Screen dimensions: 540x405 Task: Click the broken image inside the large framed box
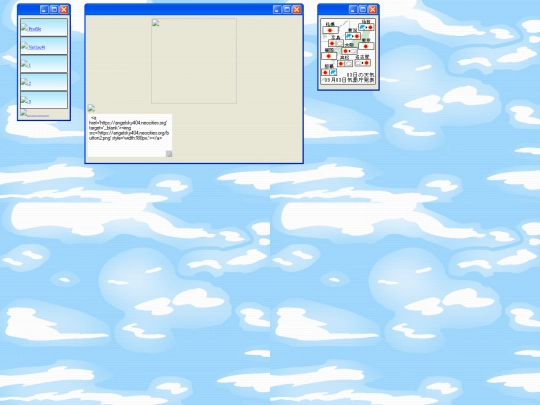155,23
